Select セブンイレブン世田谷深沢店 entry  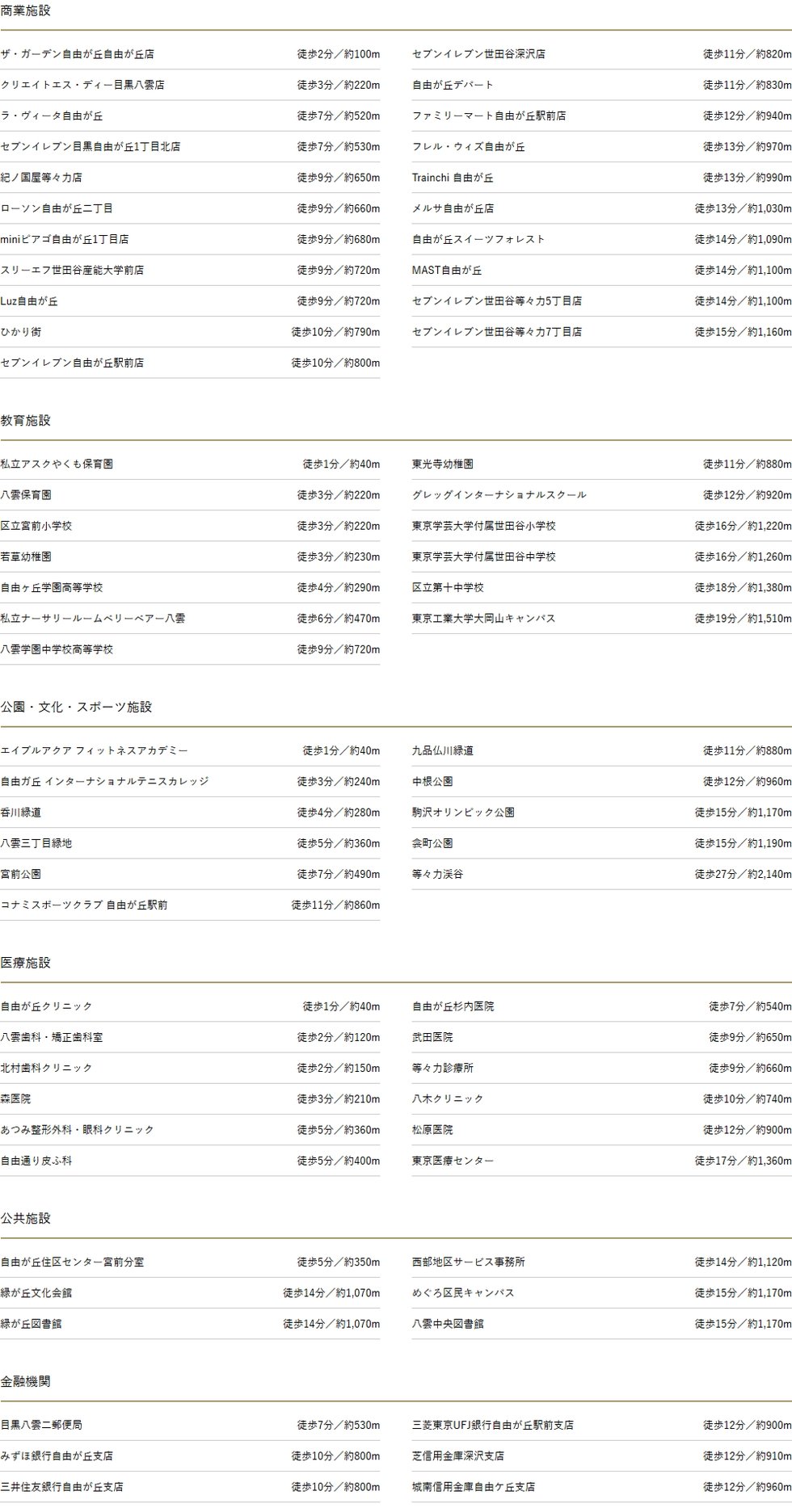tap(602, 54)
